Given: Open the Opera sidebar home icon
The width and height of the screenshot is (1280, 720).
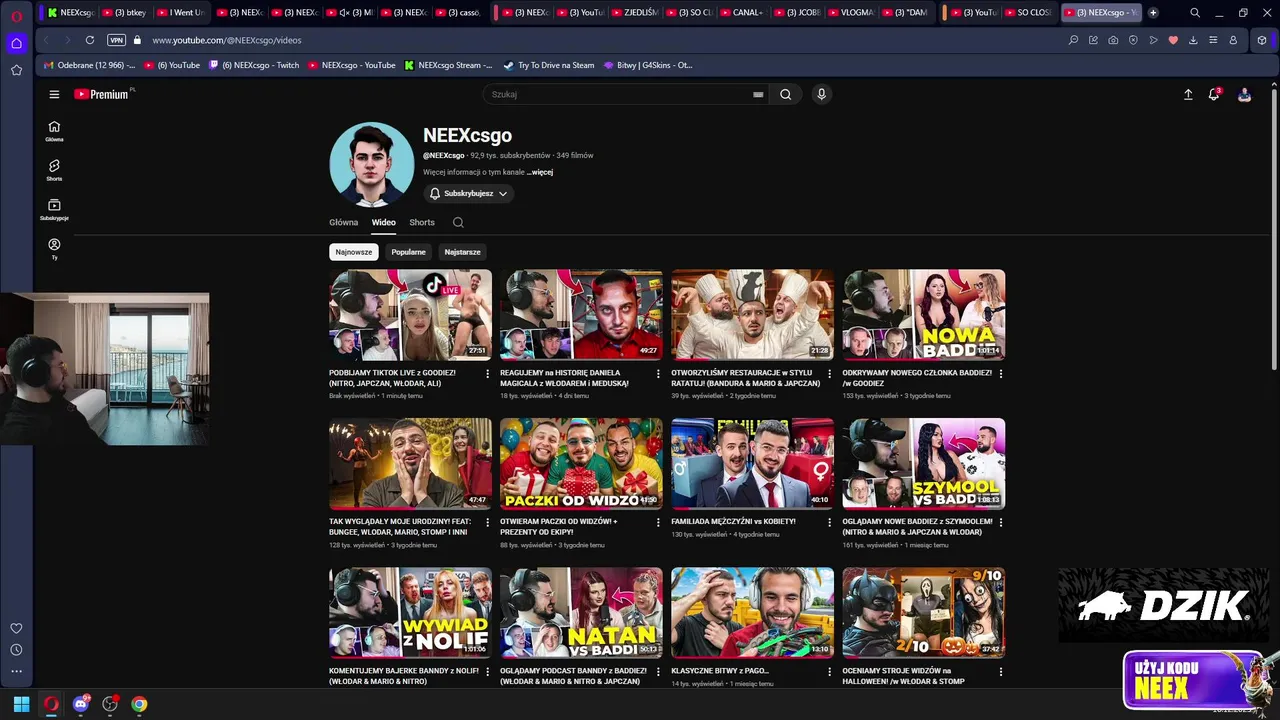Looking at the screenshot, I should (16, 43).
